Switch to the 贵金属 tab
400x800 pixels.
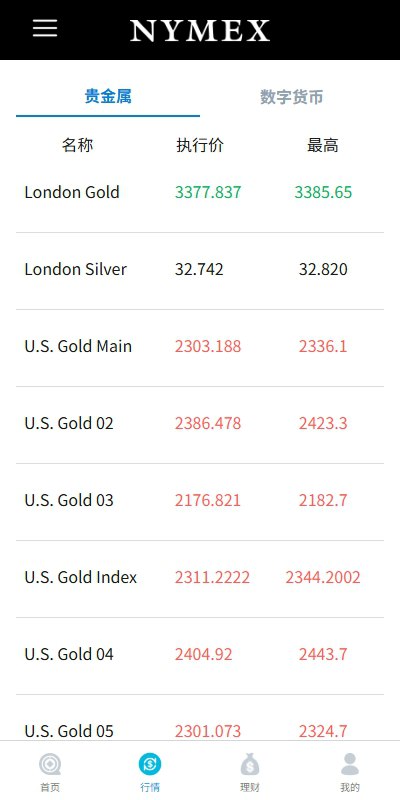click(108, 96)
